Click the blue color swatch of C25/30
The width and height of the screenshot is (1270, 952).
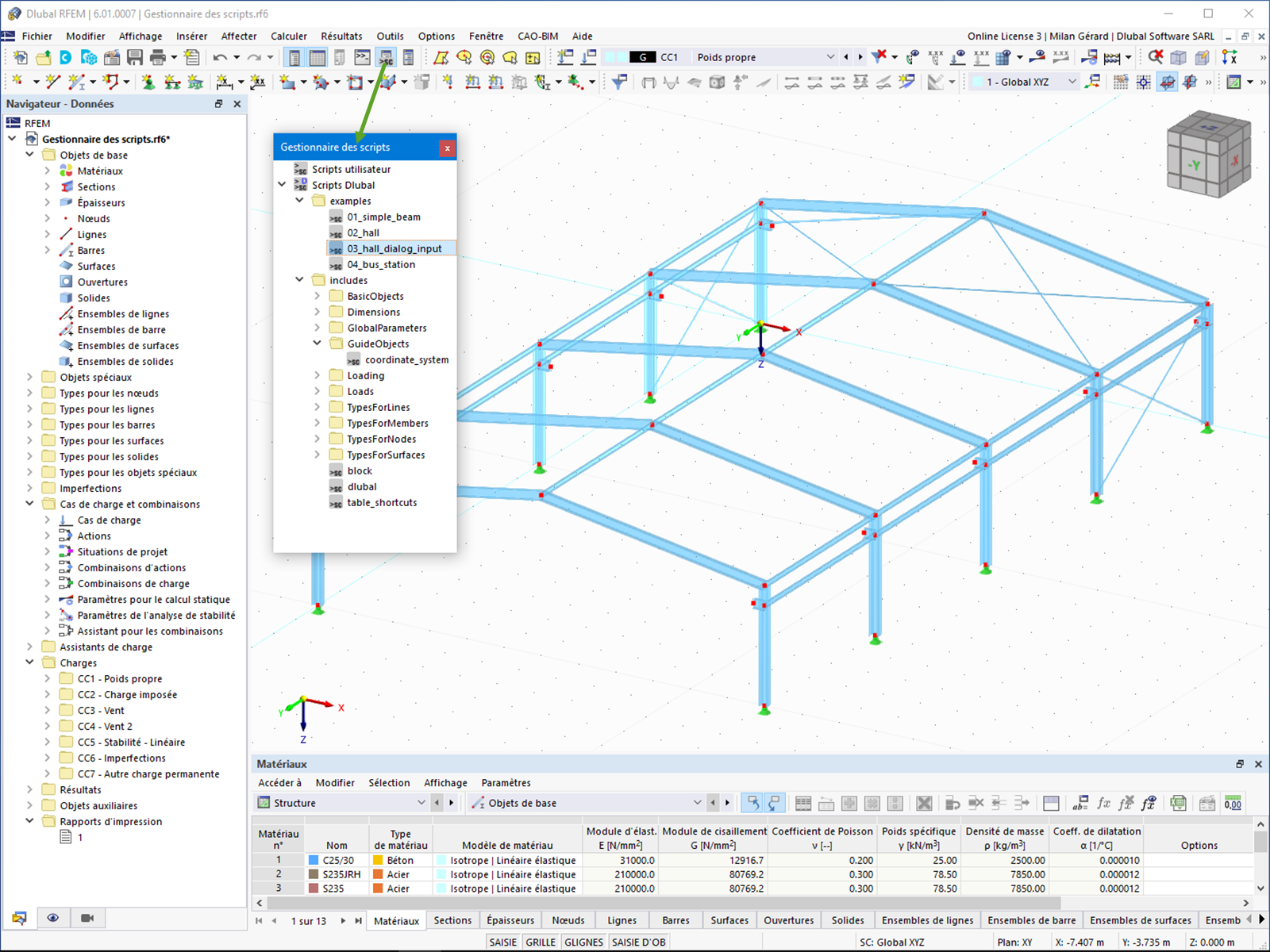[x=314, y=860]
